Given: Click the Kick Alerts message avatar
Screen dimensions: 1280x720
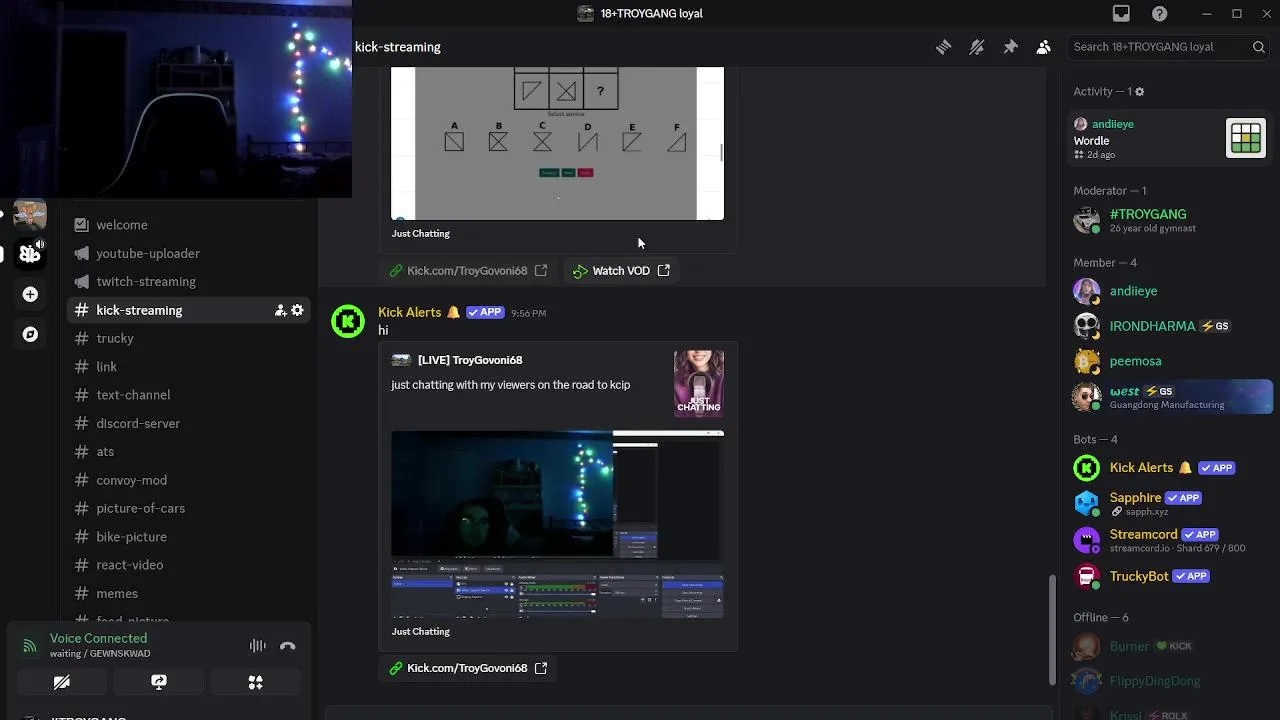Looking at the screenshot, I should click(348, 321).
